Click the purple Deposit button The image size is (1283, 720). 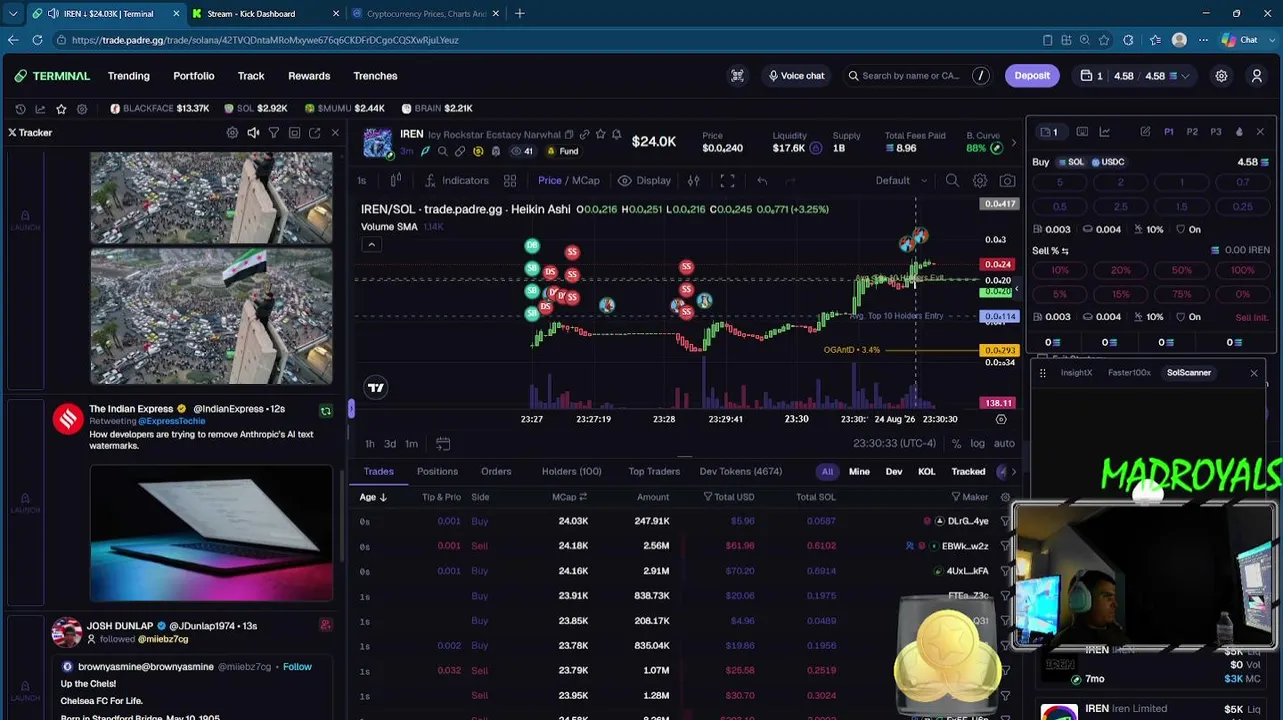(x=1032, y=76)
